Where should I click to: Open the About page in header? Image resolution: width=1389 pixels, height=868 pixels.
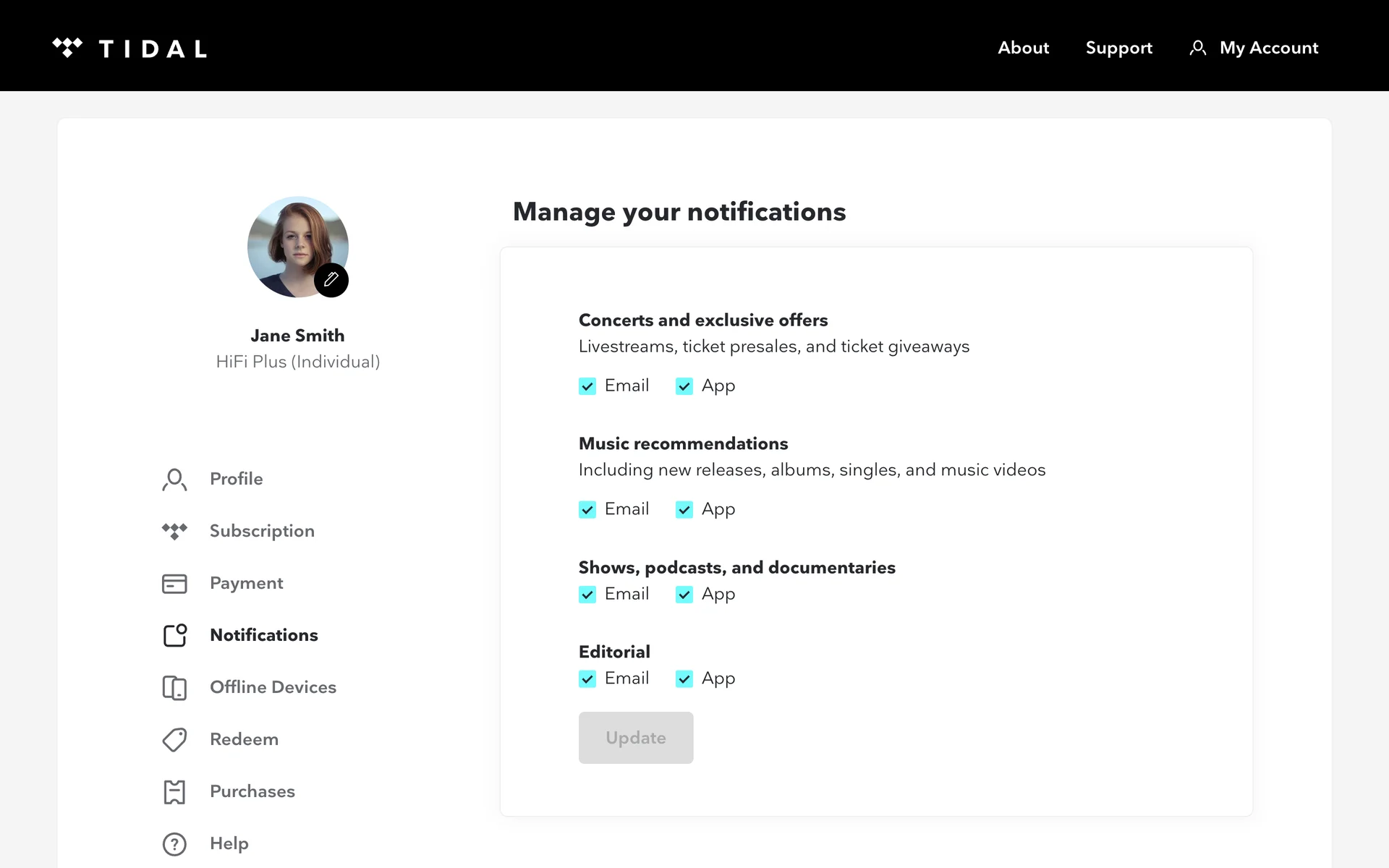pos(1023,48)
